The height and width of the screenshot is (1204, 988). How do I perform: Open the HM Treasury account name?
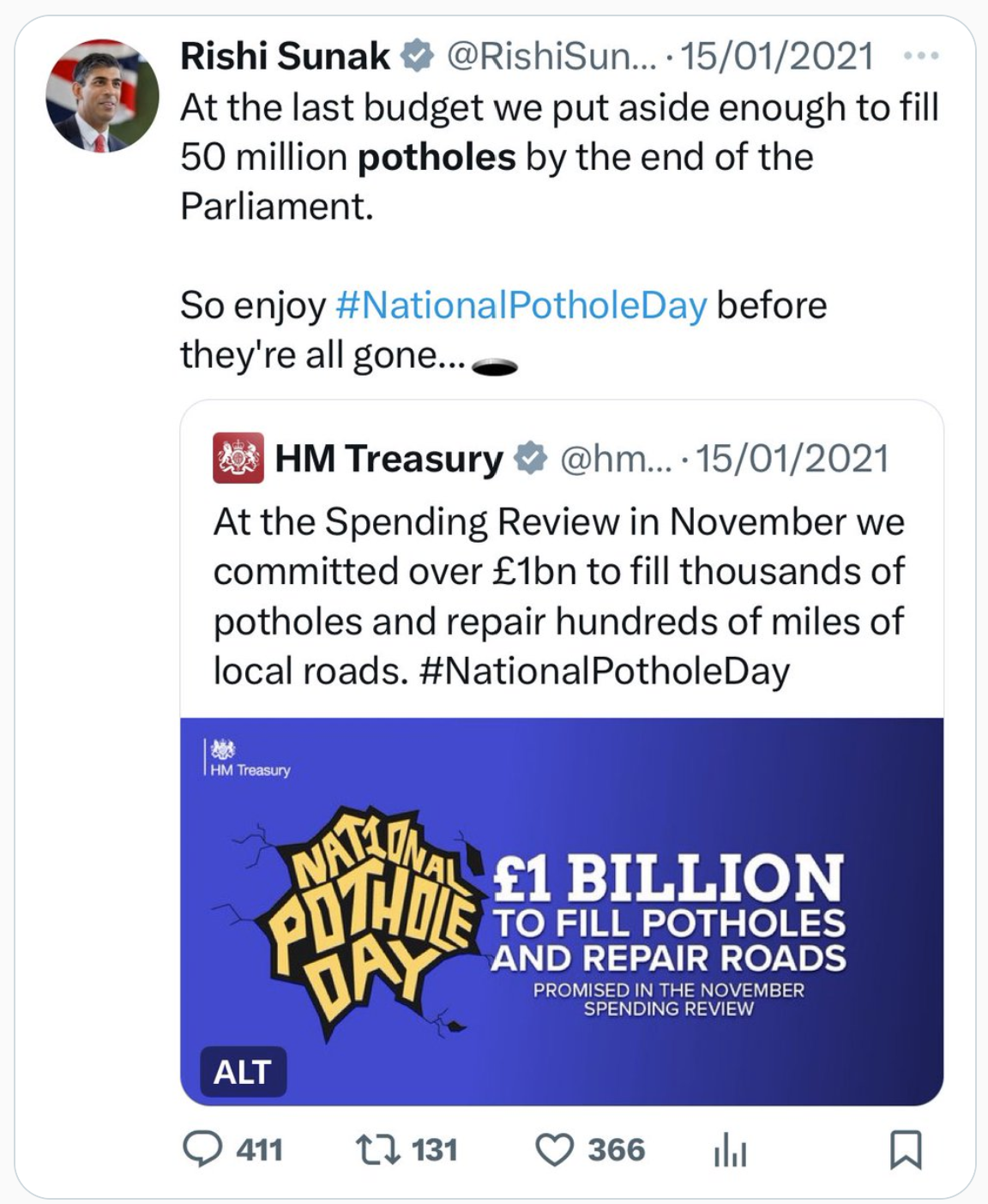pos(389,459)
